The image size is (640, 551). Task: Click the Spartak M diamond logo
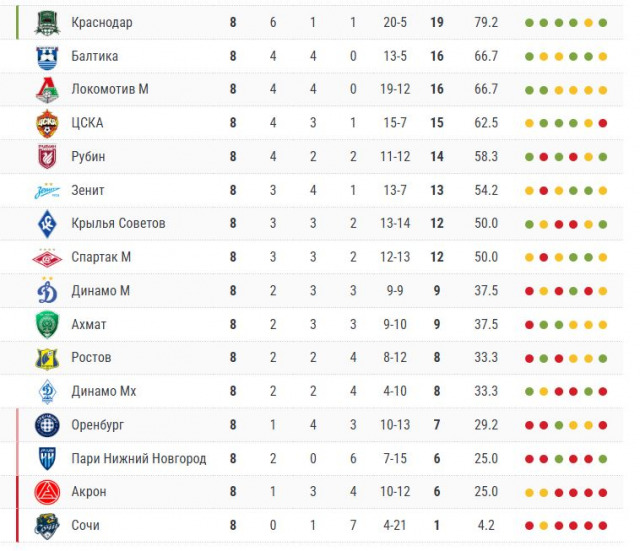[48, 257]
